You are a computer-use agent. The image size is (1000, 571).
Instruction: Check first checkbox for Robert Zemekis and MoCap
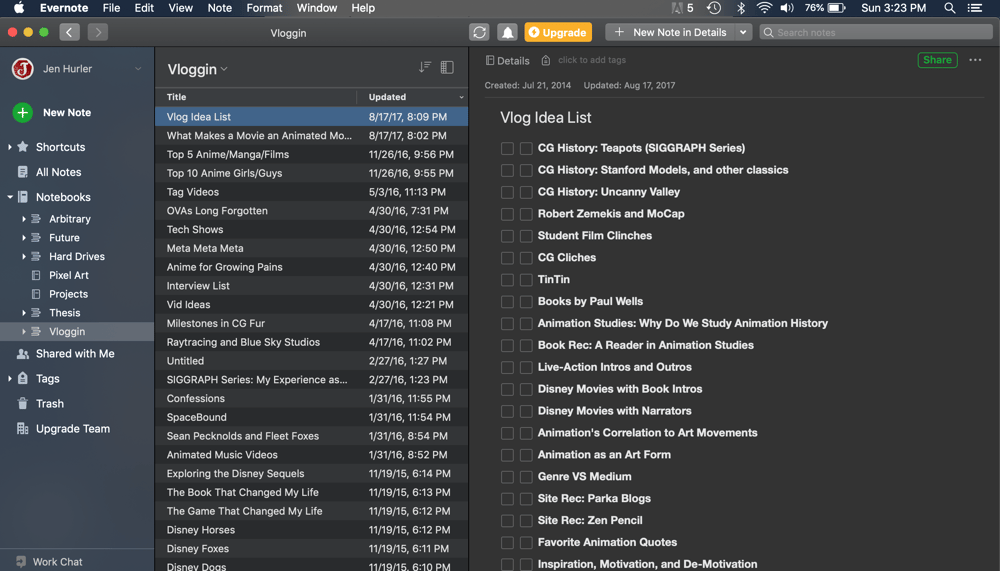click(x=507, y=214)
